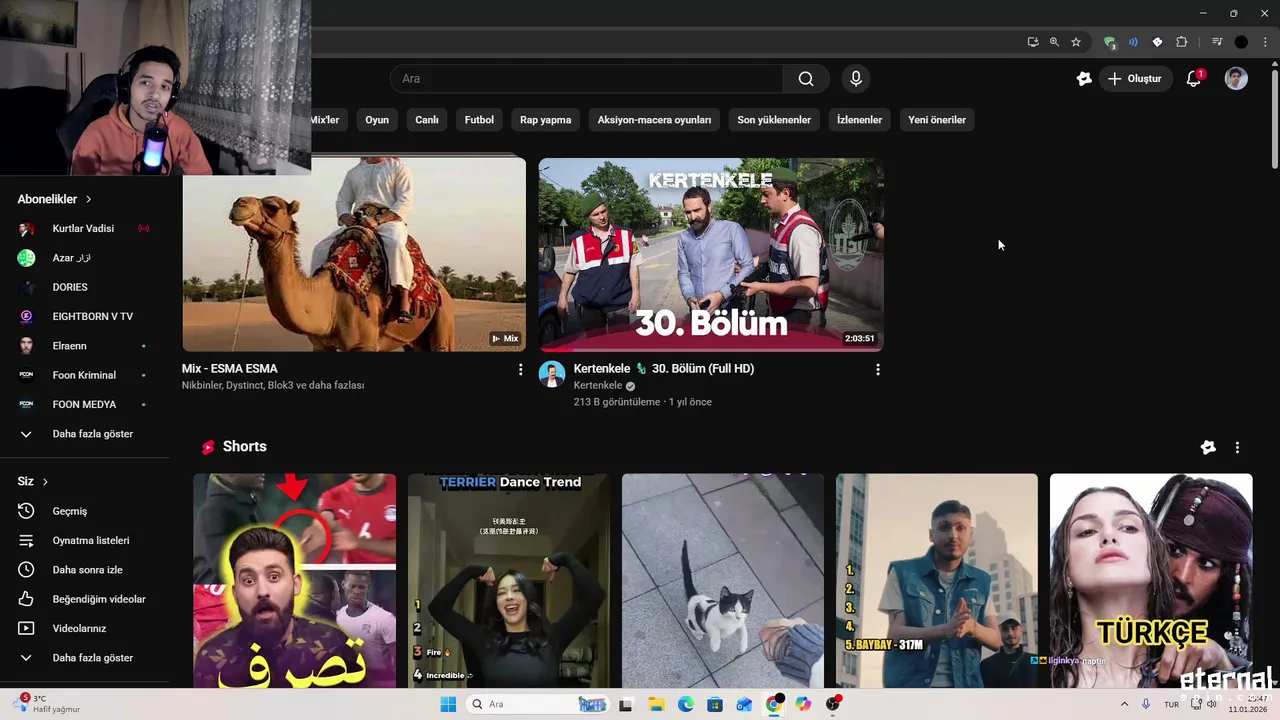Select the Oyun filter chip
This screenshot has width=1280, height=720.
pos(377,120)
